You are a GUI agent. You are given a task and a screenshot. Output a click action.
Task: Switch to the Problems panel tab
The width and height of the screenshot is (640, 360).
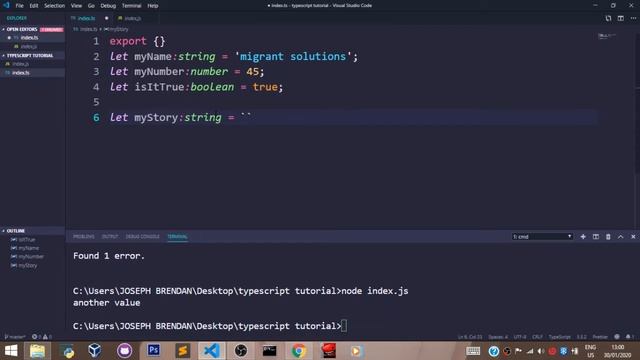(84, 237)
